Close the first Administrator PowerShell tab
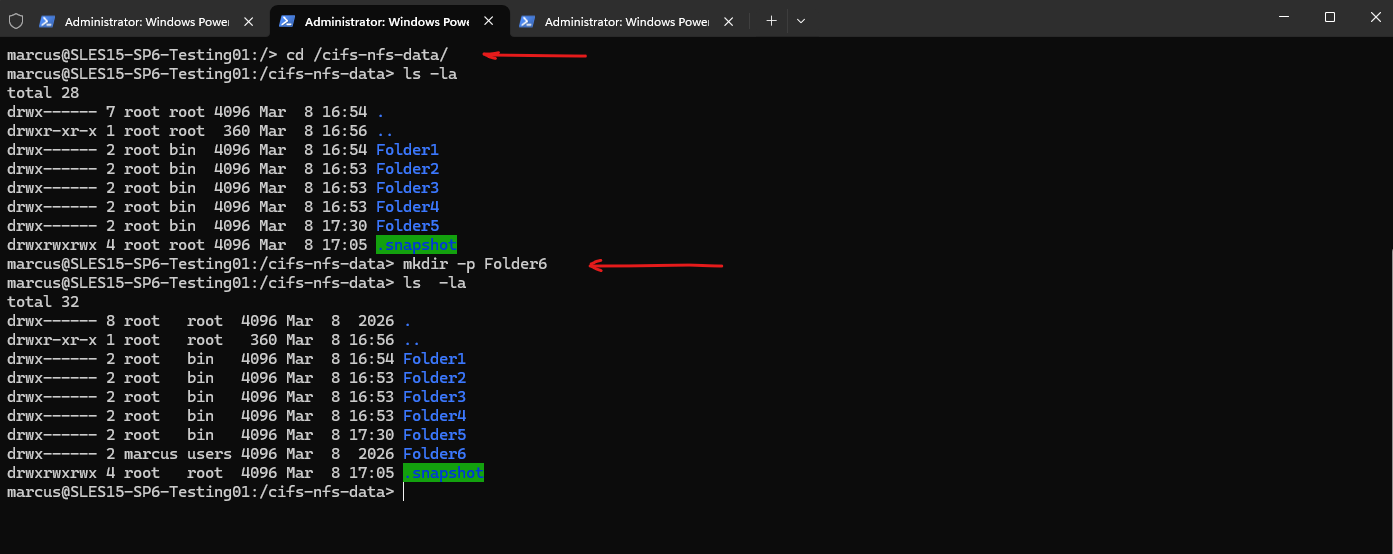 248,21
